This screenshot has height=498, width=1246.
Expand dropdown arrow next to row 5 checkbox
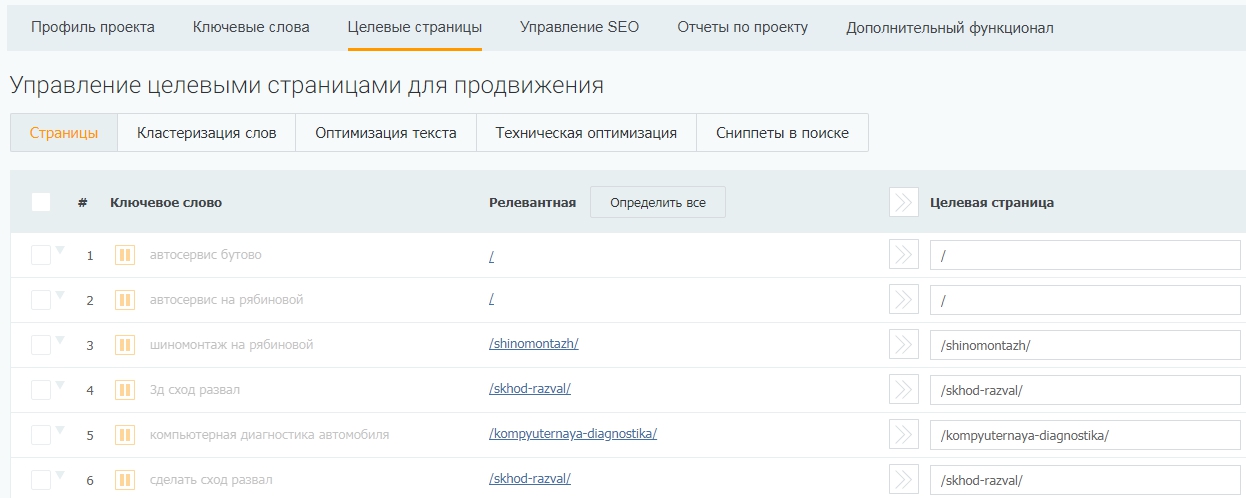coord(59,430)
